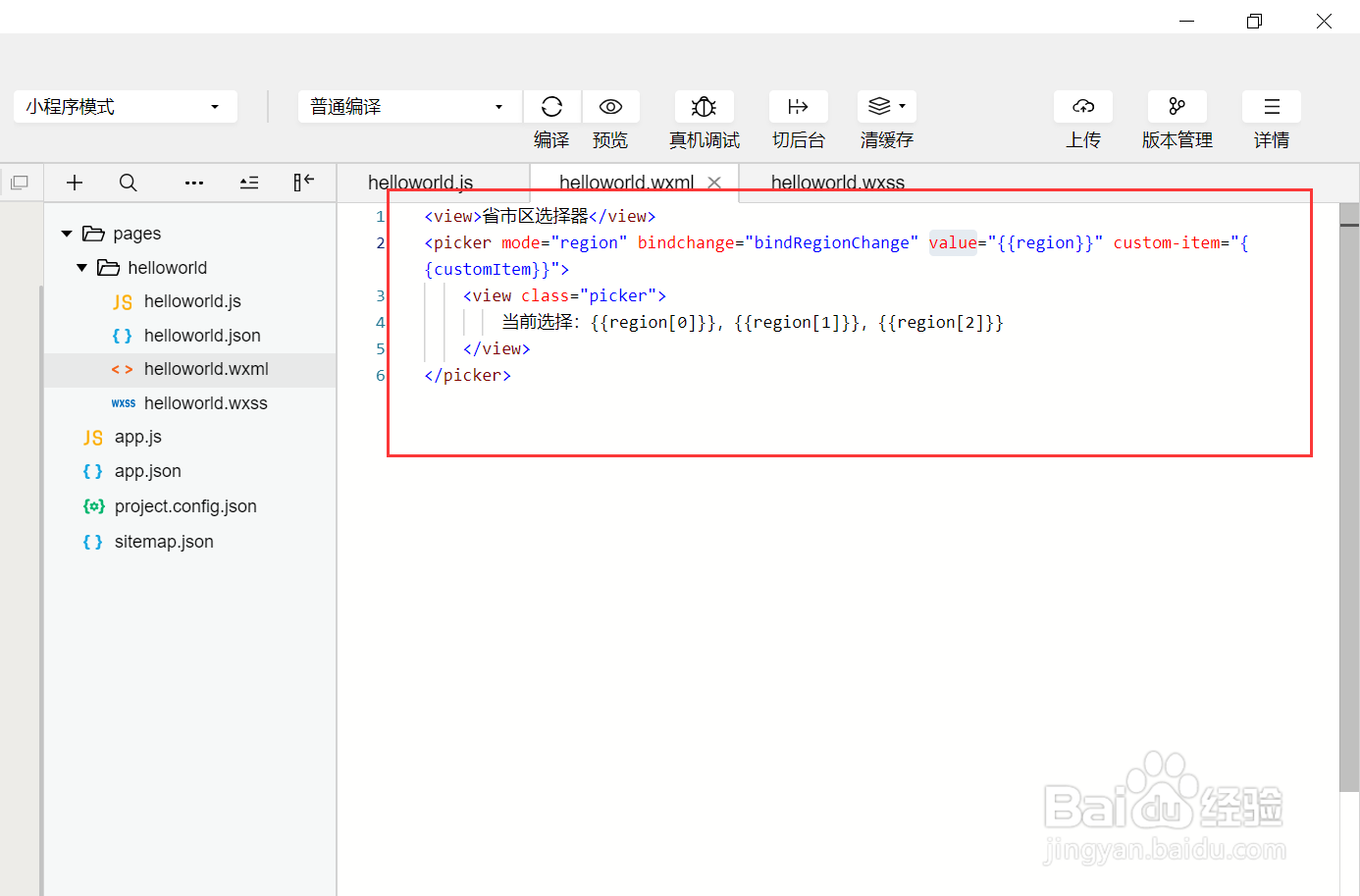
Task: Click the preview eye icon
Action: tap(610, 106)
